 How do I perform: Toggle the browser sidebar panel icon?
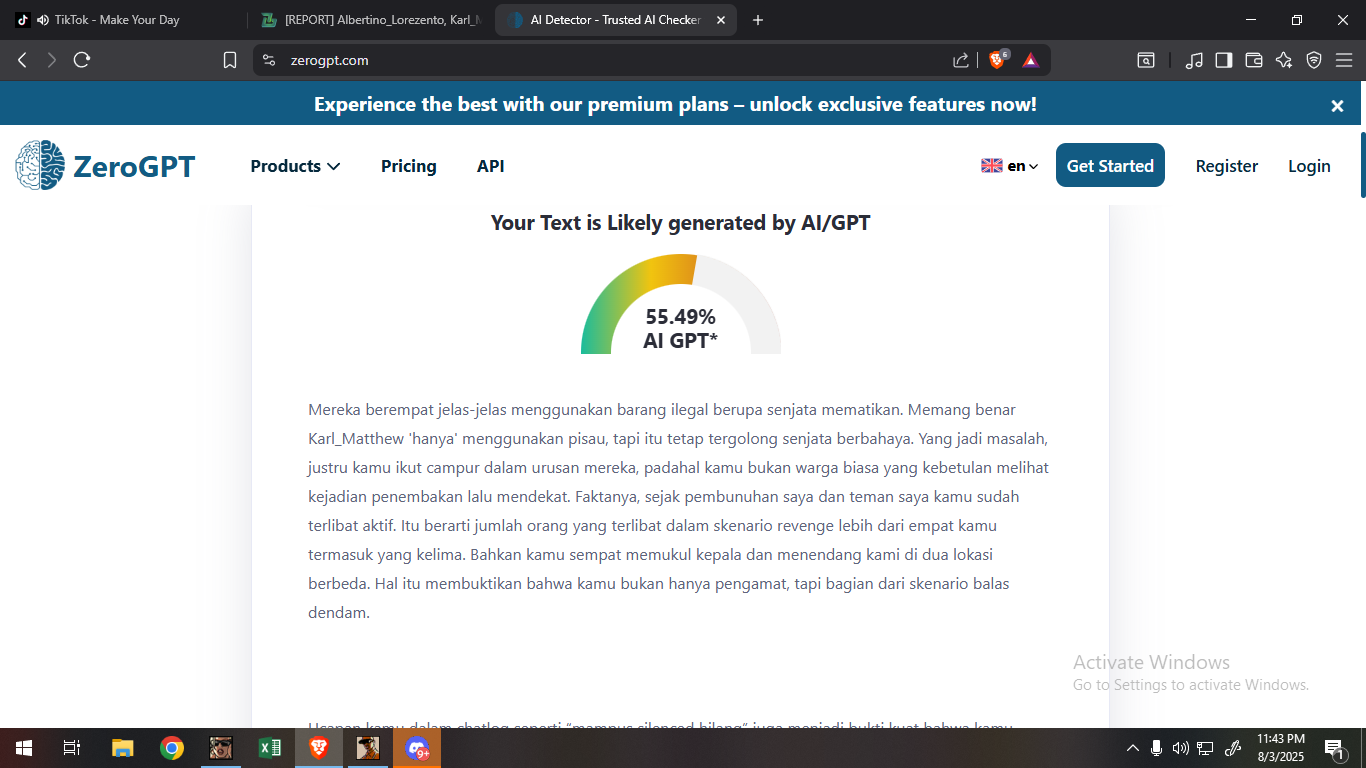pos(1224,60)
